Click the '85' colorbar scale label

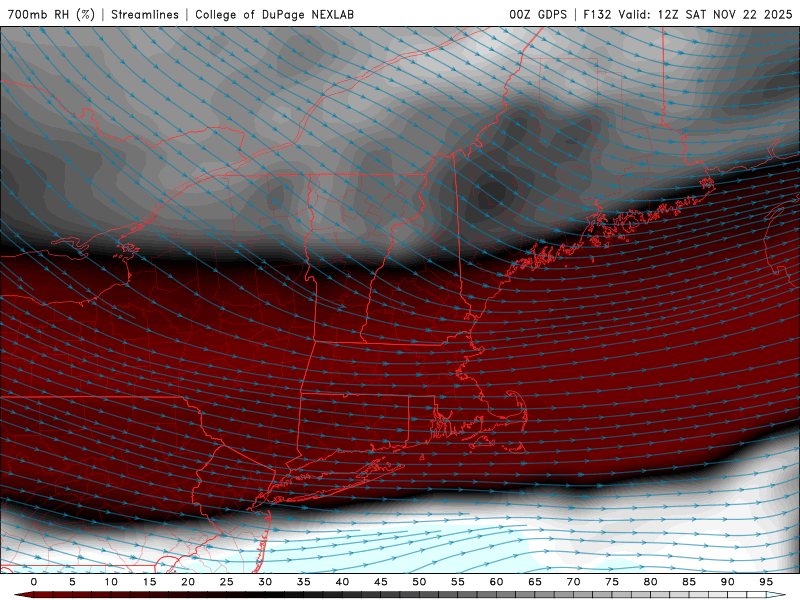click(689, 582)
